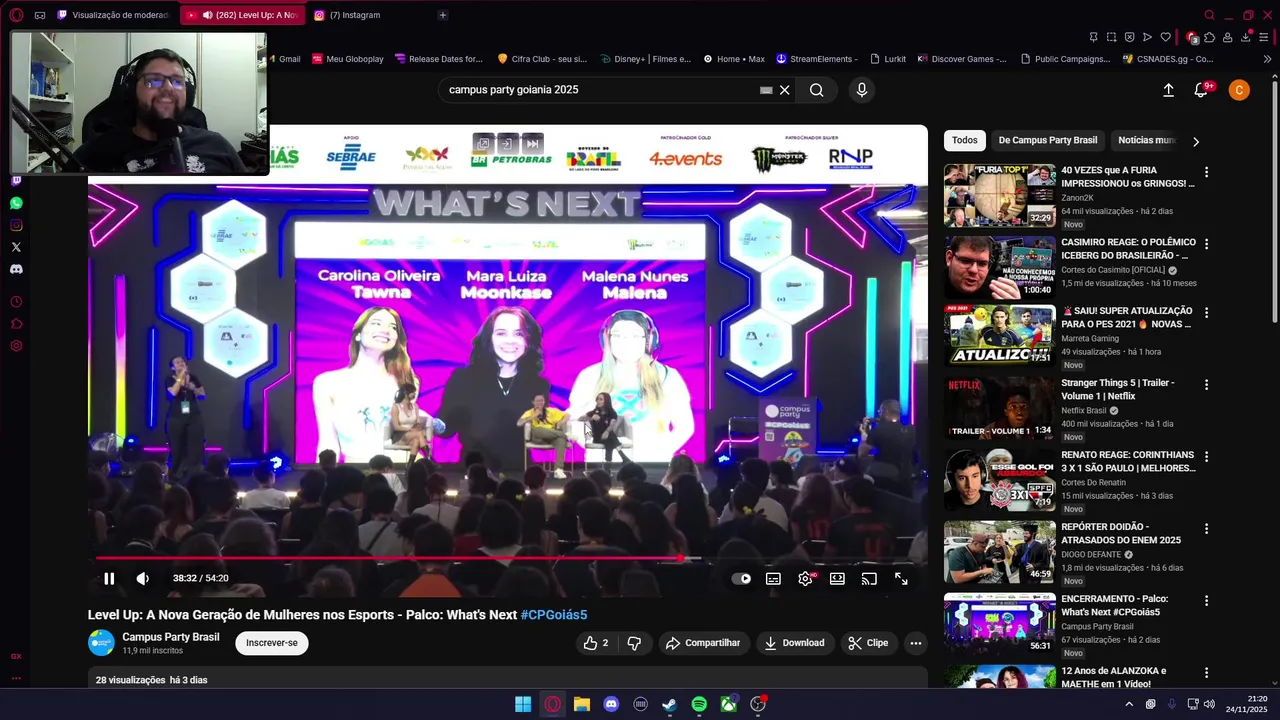Open Campus Party Brasil channel link
1280x720 pixels.
pos(171,637)
